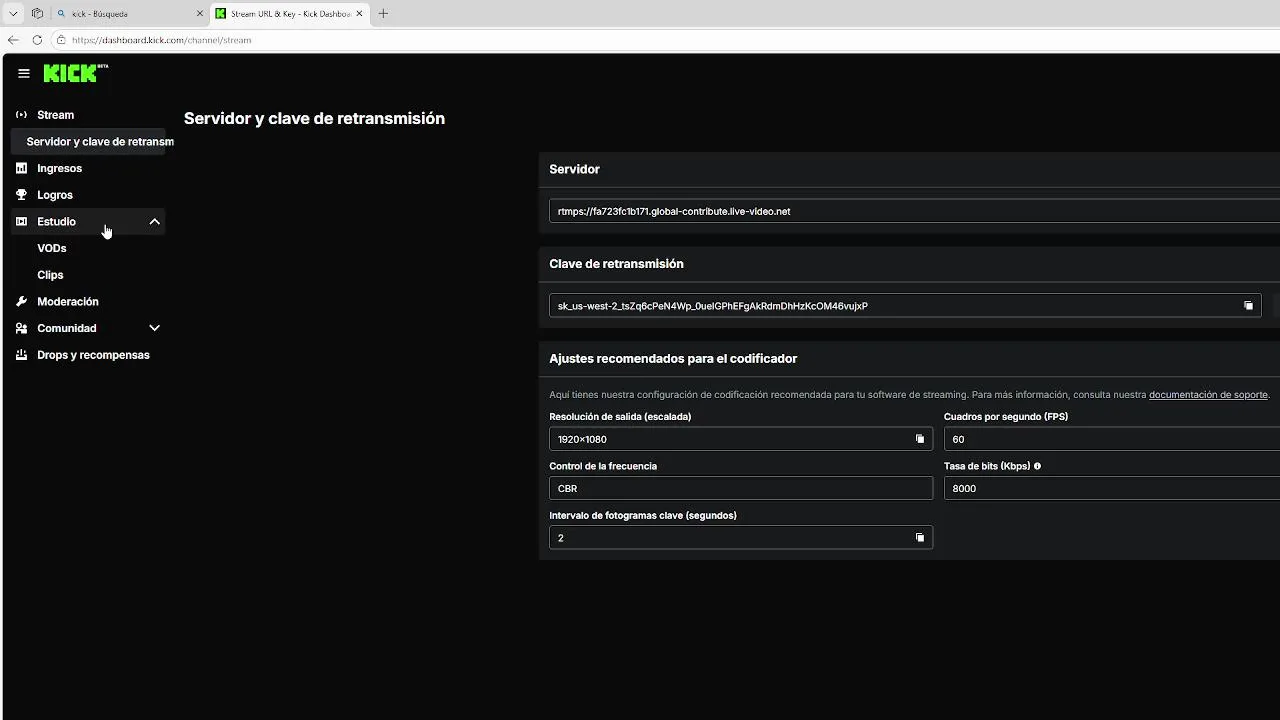Go to the Logros page
Image resolution: width=1280 pixels, height=720 pixels.
coord(55,195)
